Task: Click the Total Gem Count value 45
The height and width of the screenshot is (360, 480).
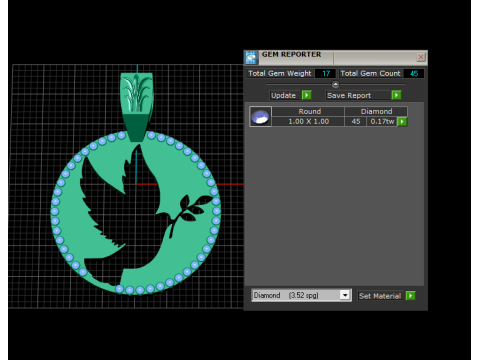Action: [414, 74]
